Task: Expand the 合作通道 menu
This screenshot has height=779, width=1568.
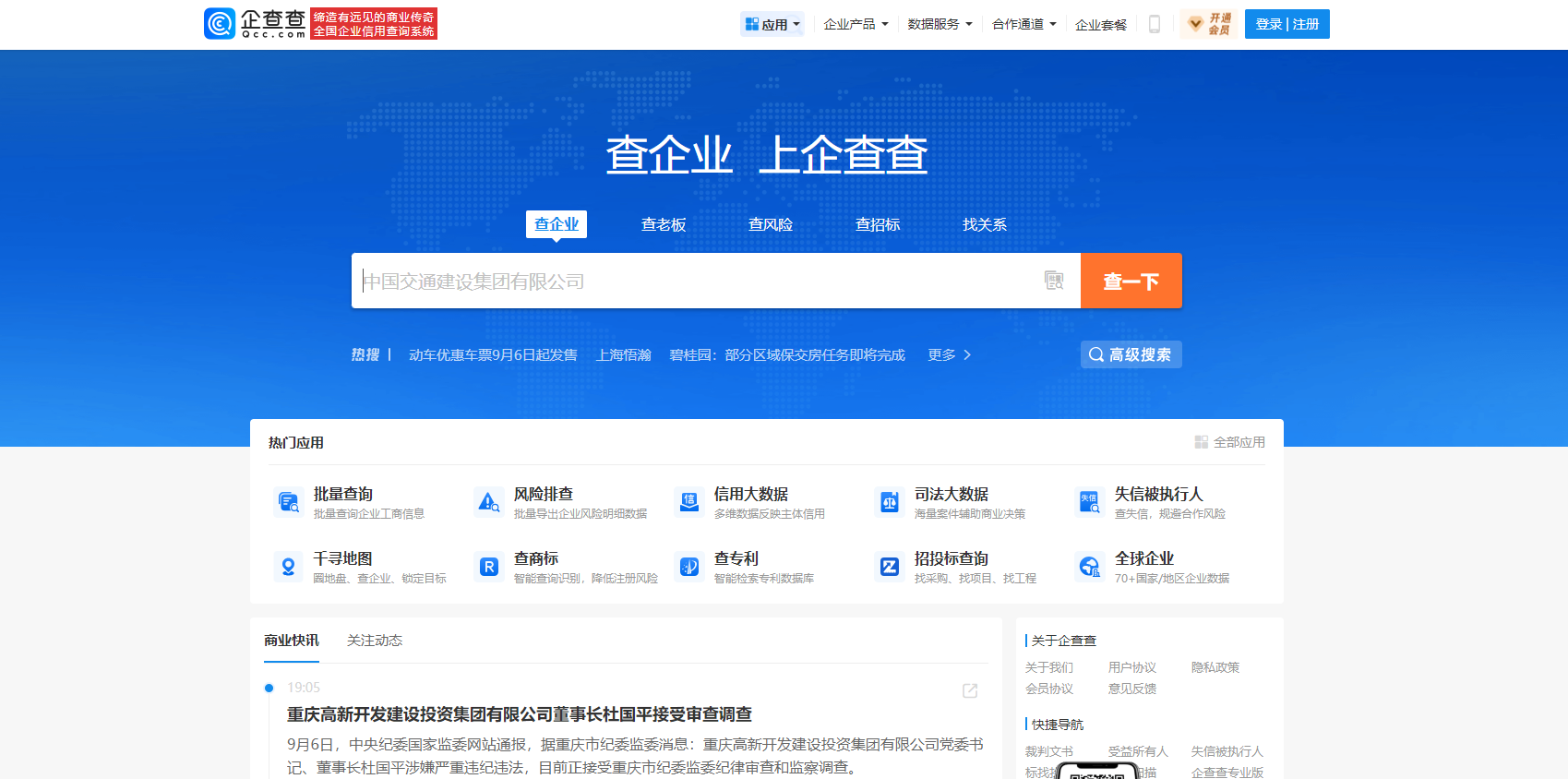Action: (x=1023, y=24)
